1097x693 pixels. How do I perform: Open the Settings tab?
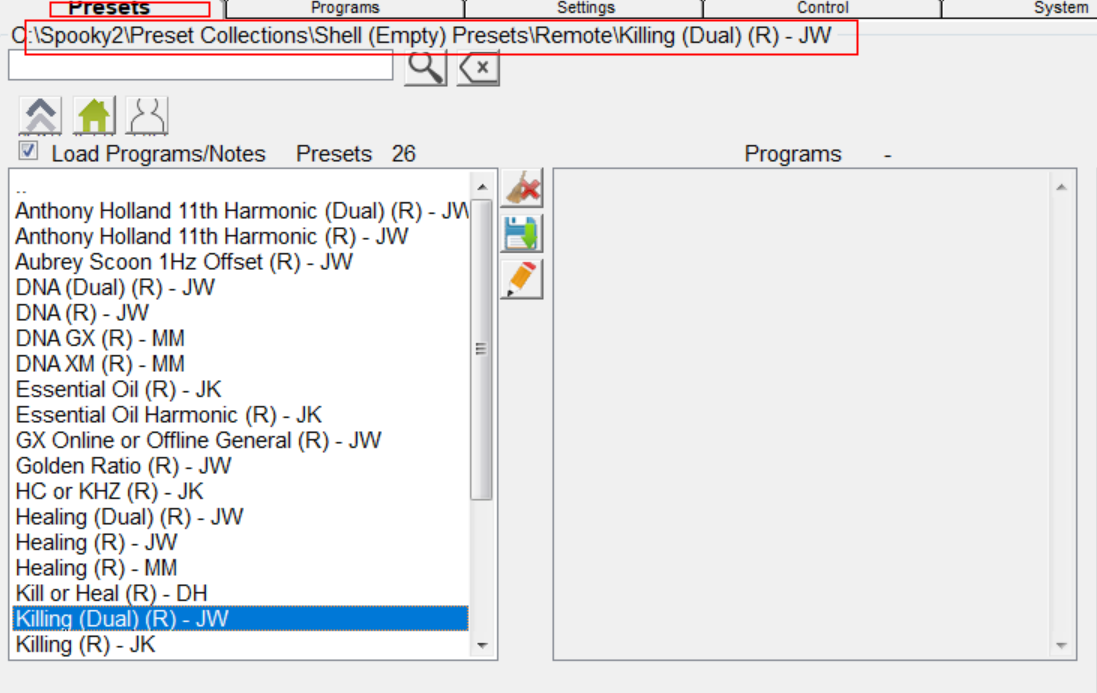[586, 8]
